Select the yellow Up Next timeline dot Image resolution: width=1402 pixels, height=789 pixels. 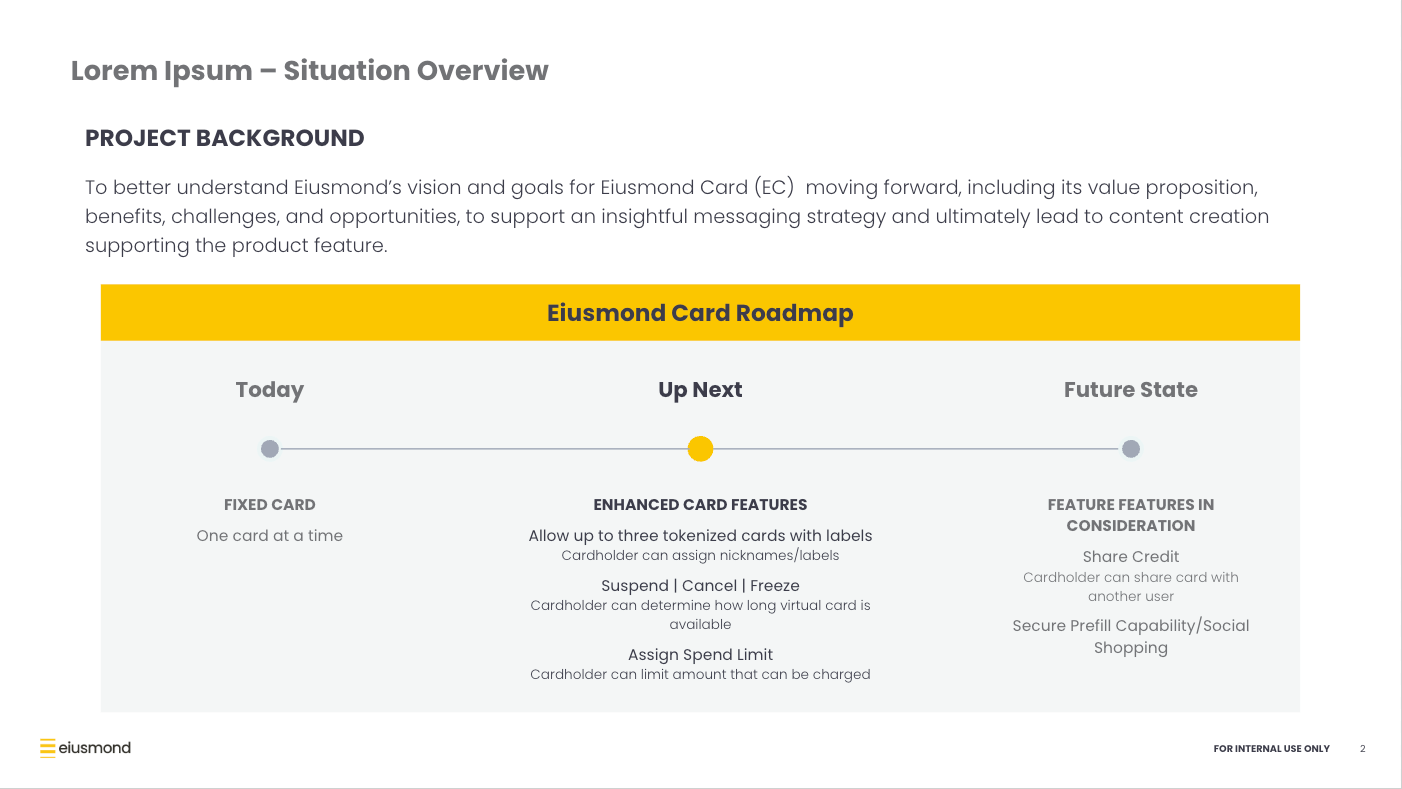(700, 449)
